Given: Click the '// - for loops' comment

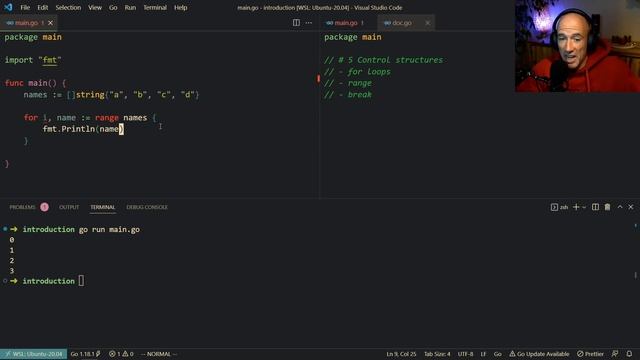Looking at the screenshot, I should point(357,72).
